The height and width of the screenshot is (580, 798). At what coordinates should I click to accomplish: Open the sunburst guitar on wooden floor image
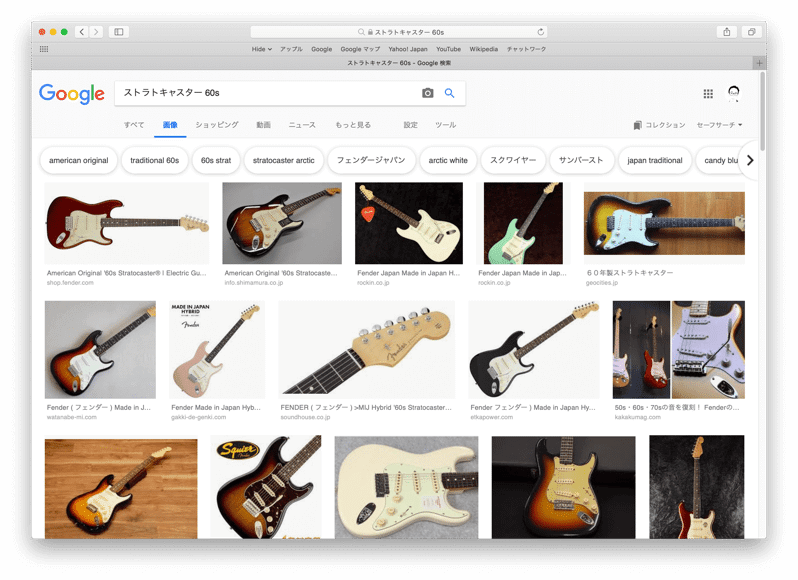tap(121, 489)
